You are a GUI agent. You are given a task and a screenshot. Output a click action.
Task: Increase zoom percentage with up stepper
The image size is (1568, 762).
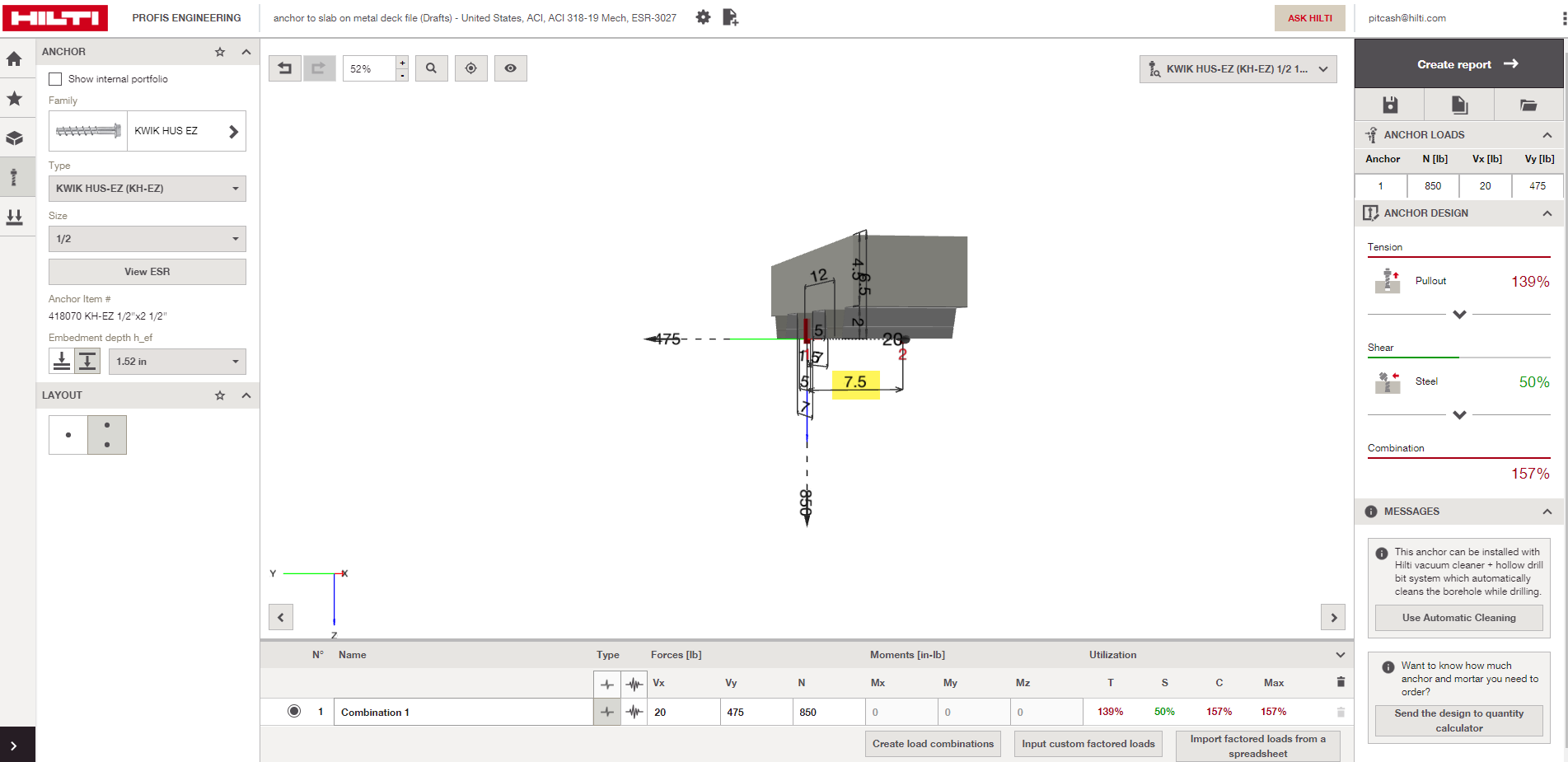[x=402, y=63]
